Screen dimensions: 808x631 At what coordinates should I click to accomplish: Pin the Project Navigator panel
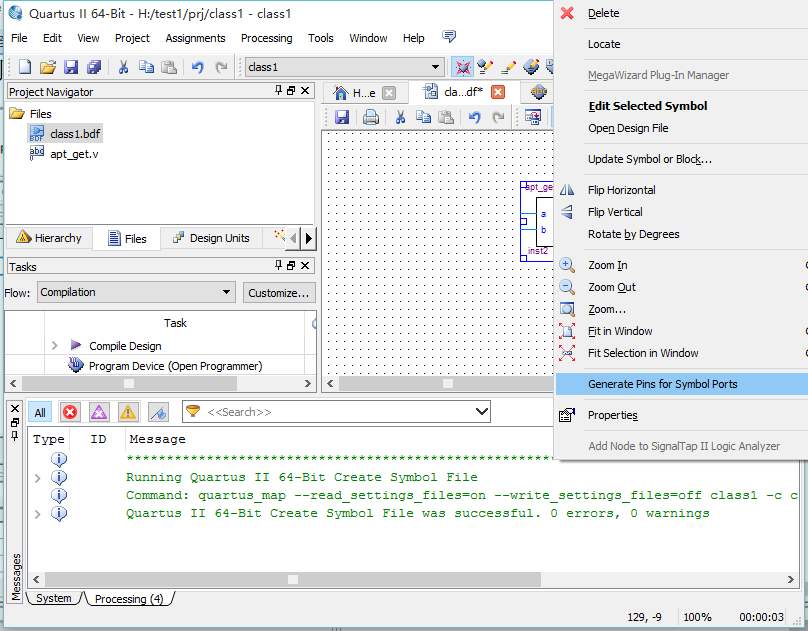(278, 91)
